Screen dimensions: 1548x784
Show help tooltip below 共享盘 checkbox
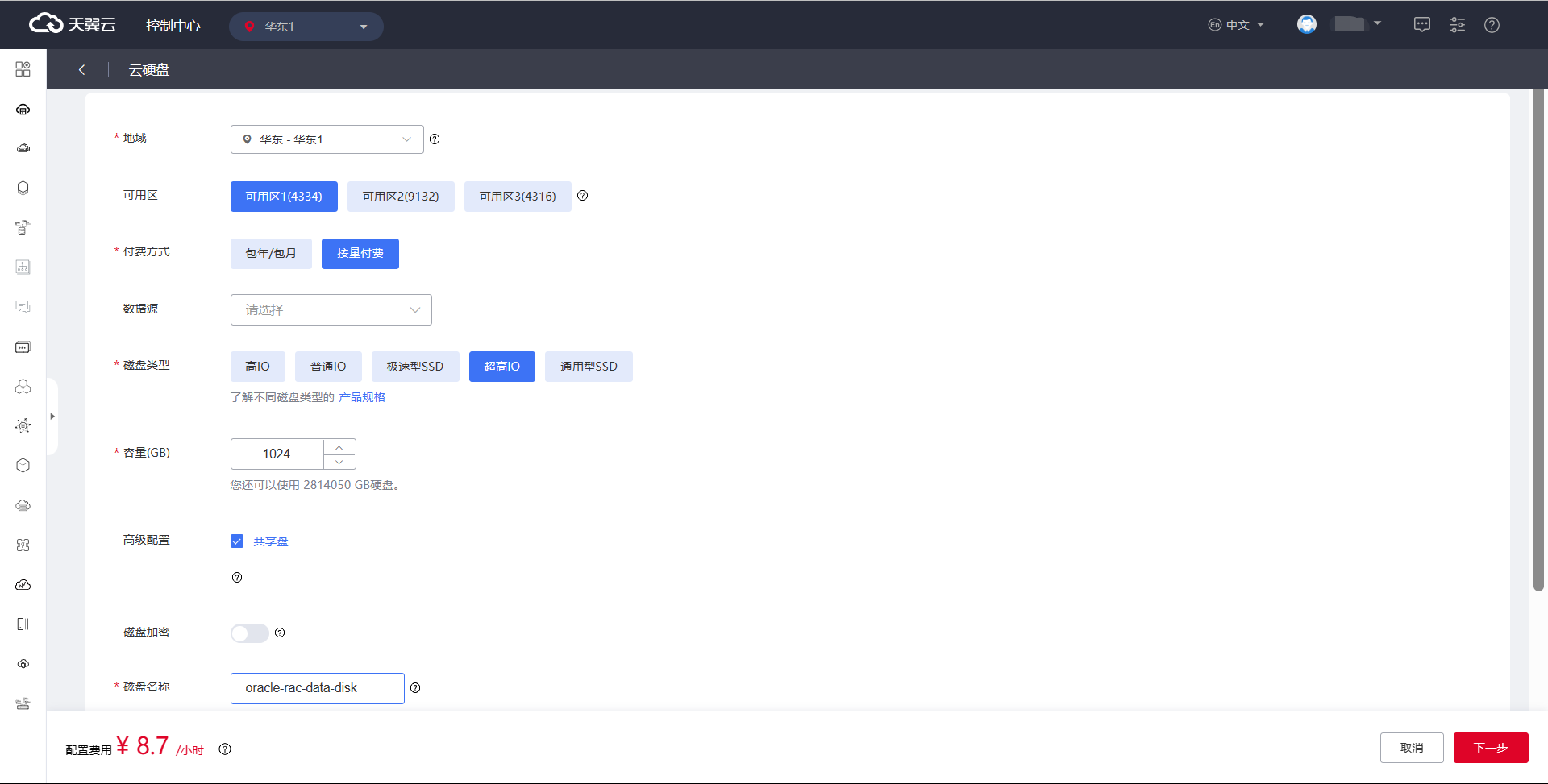pyautogui.click(x=237, y=578)
